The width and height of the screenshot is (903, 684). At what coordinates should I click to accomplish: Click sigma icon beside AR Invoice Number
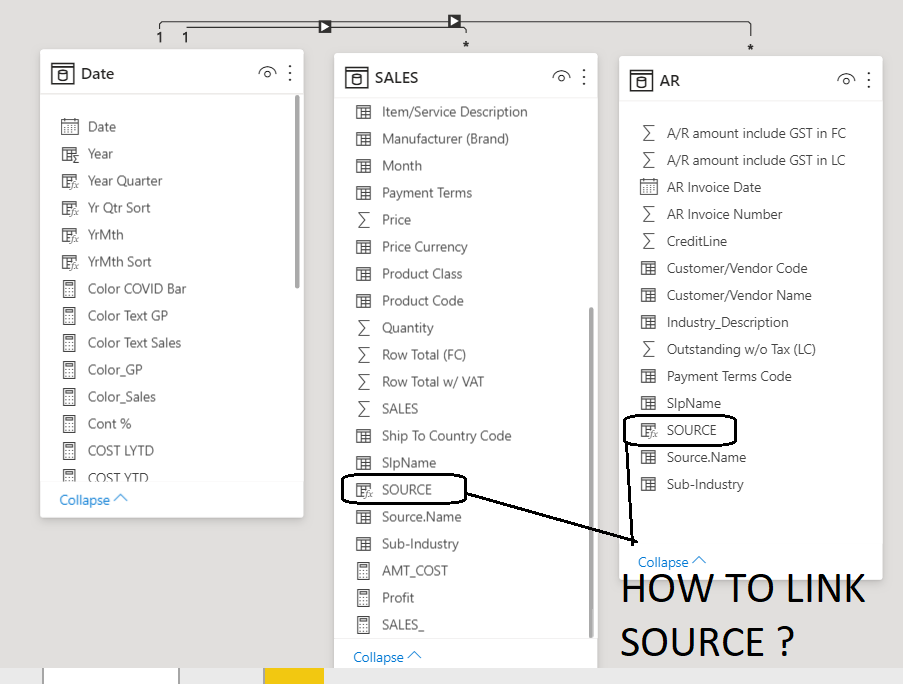(x=648, y=214)
